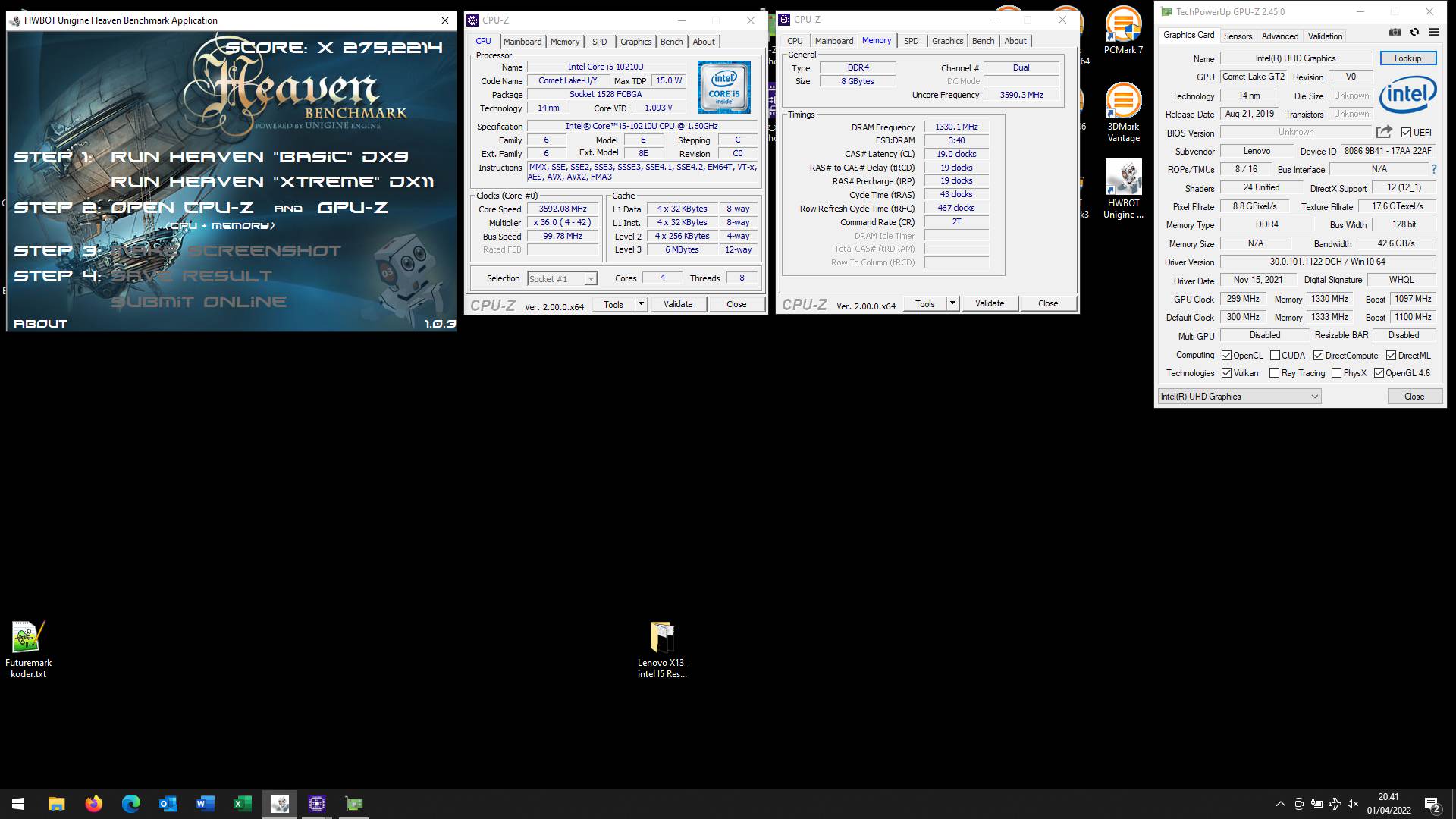This screenshot has width=1456, height=819.
Task: Toggle the Vulkan checkbox
Action: (1226, 373)
